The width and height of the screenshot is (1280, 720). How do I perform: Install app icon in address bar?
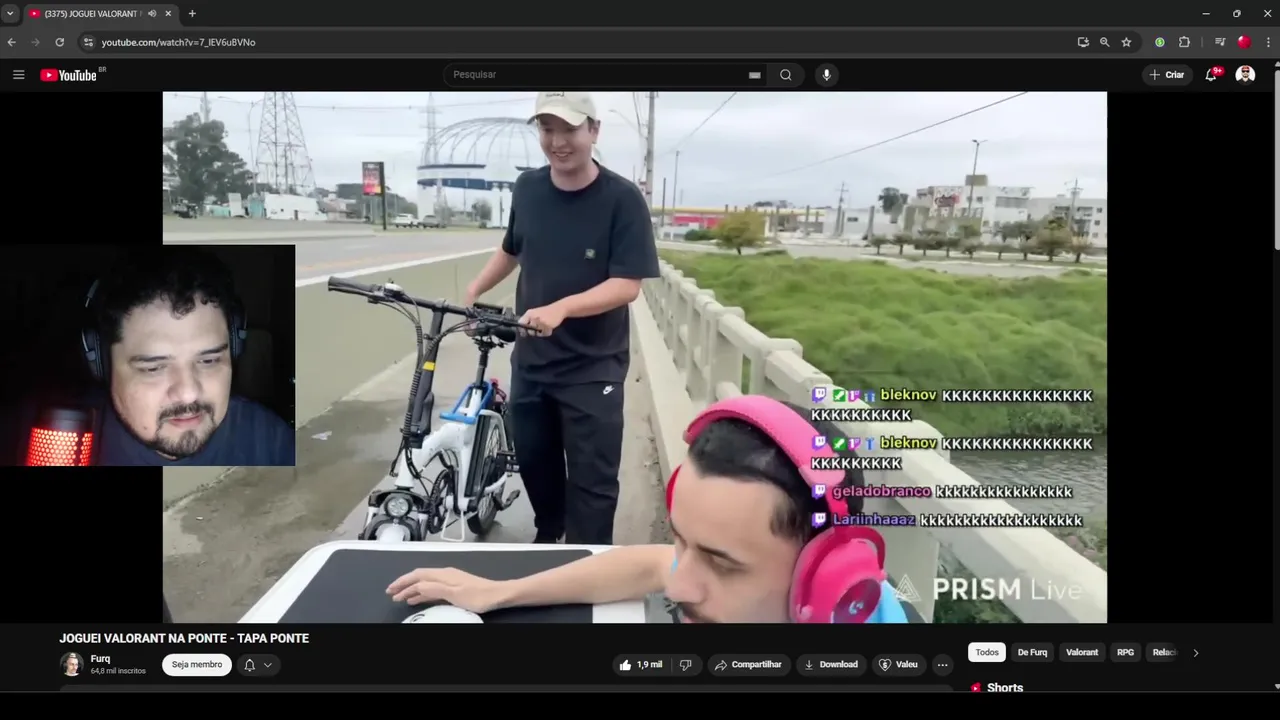1083,42
